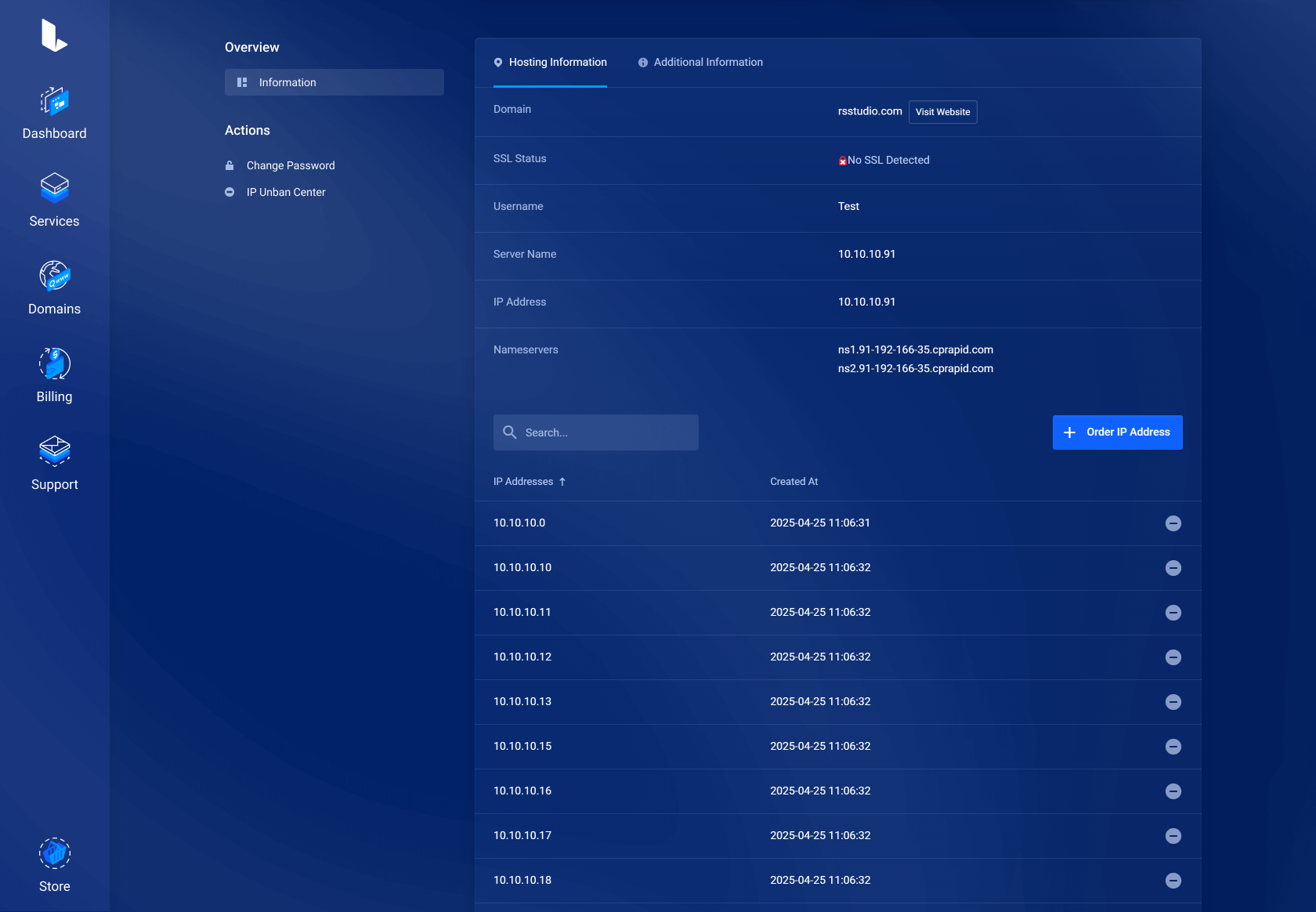Select IP row 10.10.10.17
The width and height of the screenshot is (1316, 912).
(837, 836)
